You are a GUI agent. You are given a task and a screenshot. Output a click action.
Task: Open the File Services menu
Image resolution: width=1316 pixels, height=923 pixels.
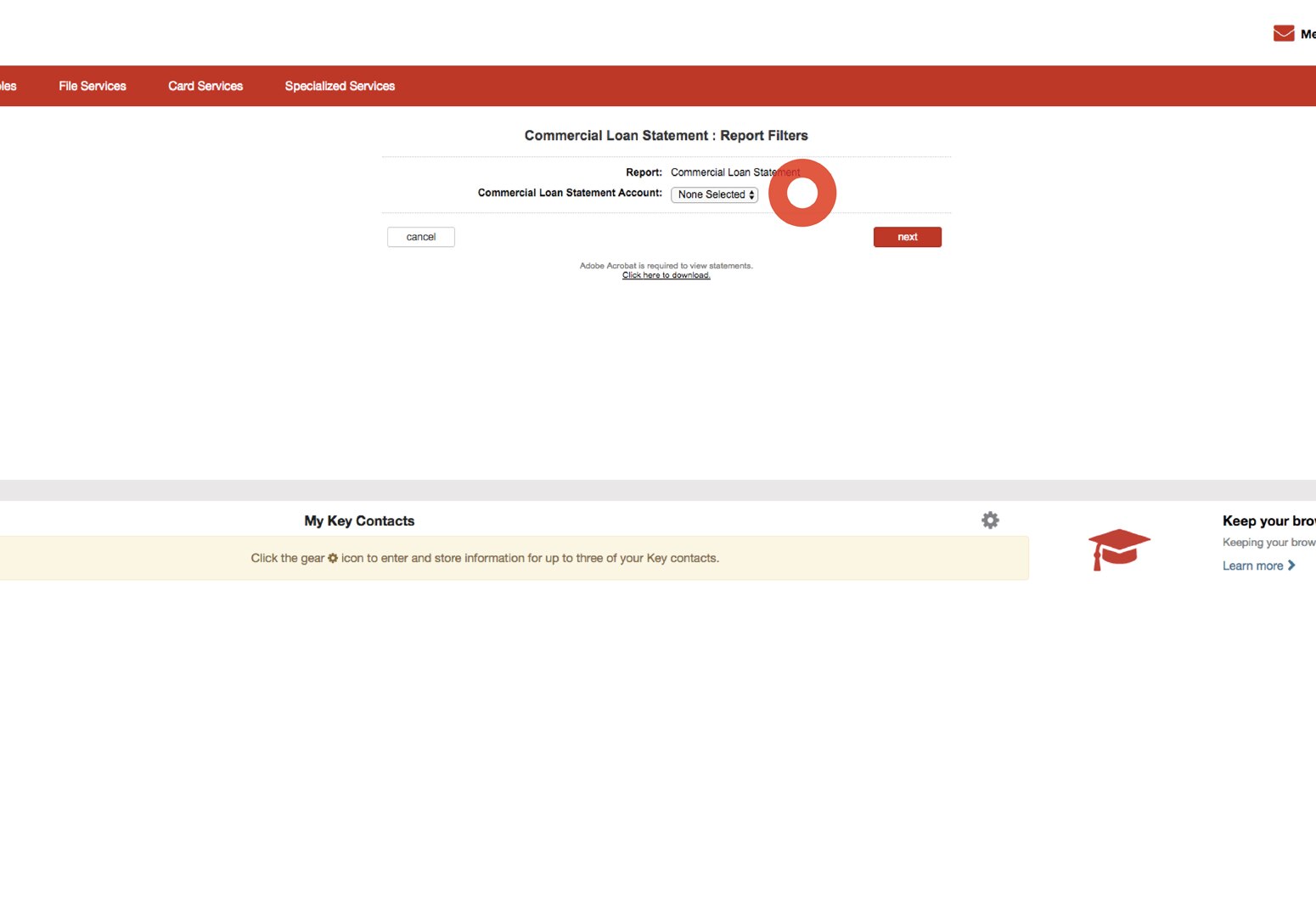pos(92,86)
